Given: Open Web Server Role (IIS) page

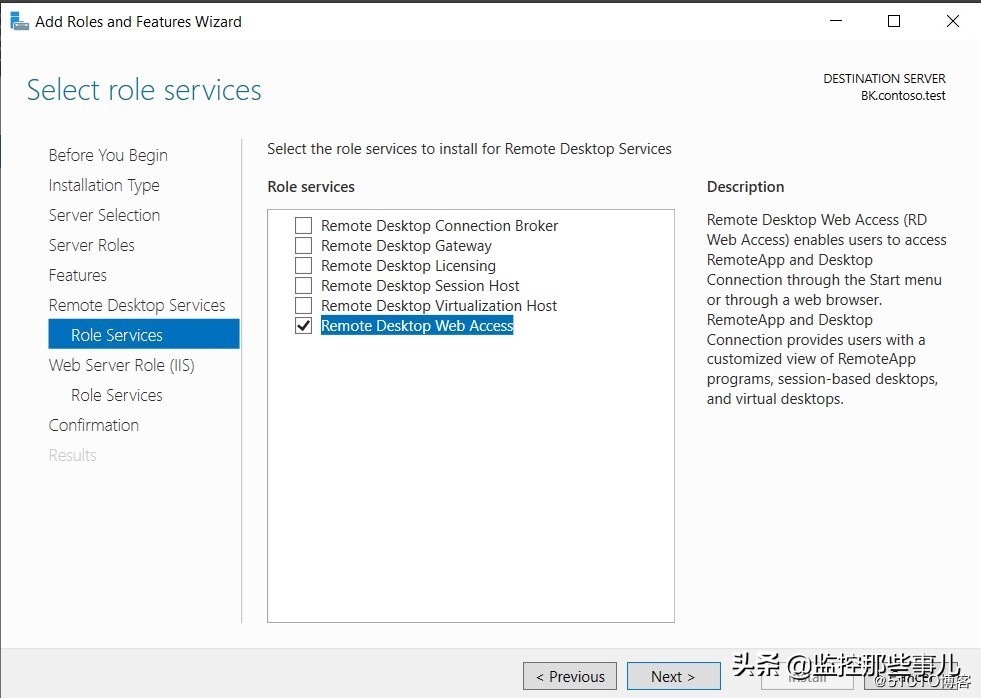Looking at the screenshot, I should tap(121, 365).
